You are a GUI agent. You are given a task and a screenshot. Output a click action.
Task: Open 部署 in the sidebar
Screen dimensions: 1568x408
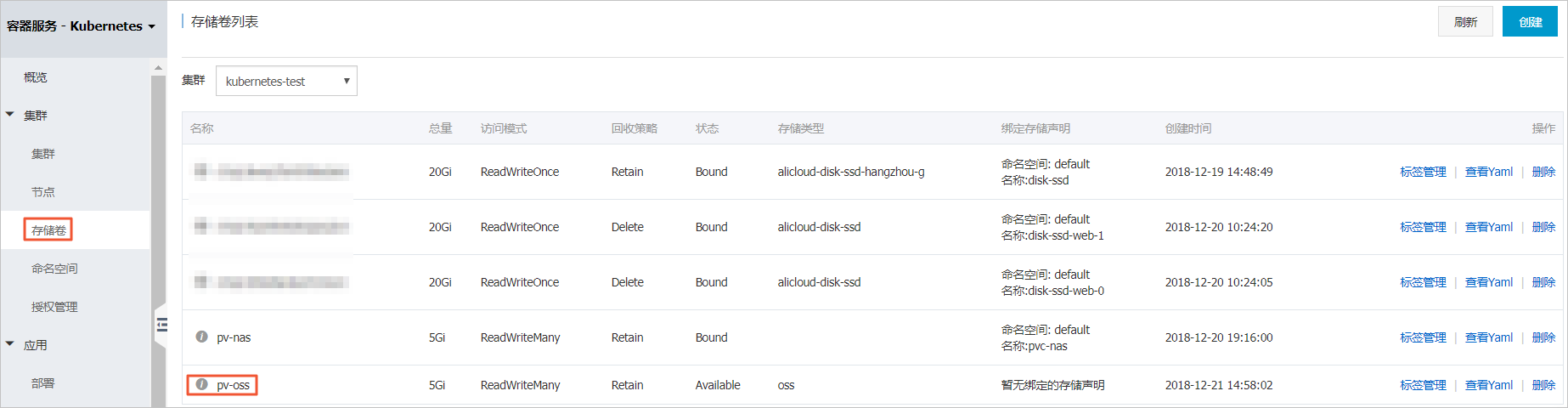[43, 383]
